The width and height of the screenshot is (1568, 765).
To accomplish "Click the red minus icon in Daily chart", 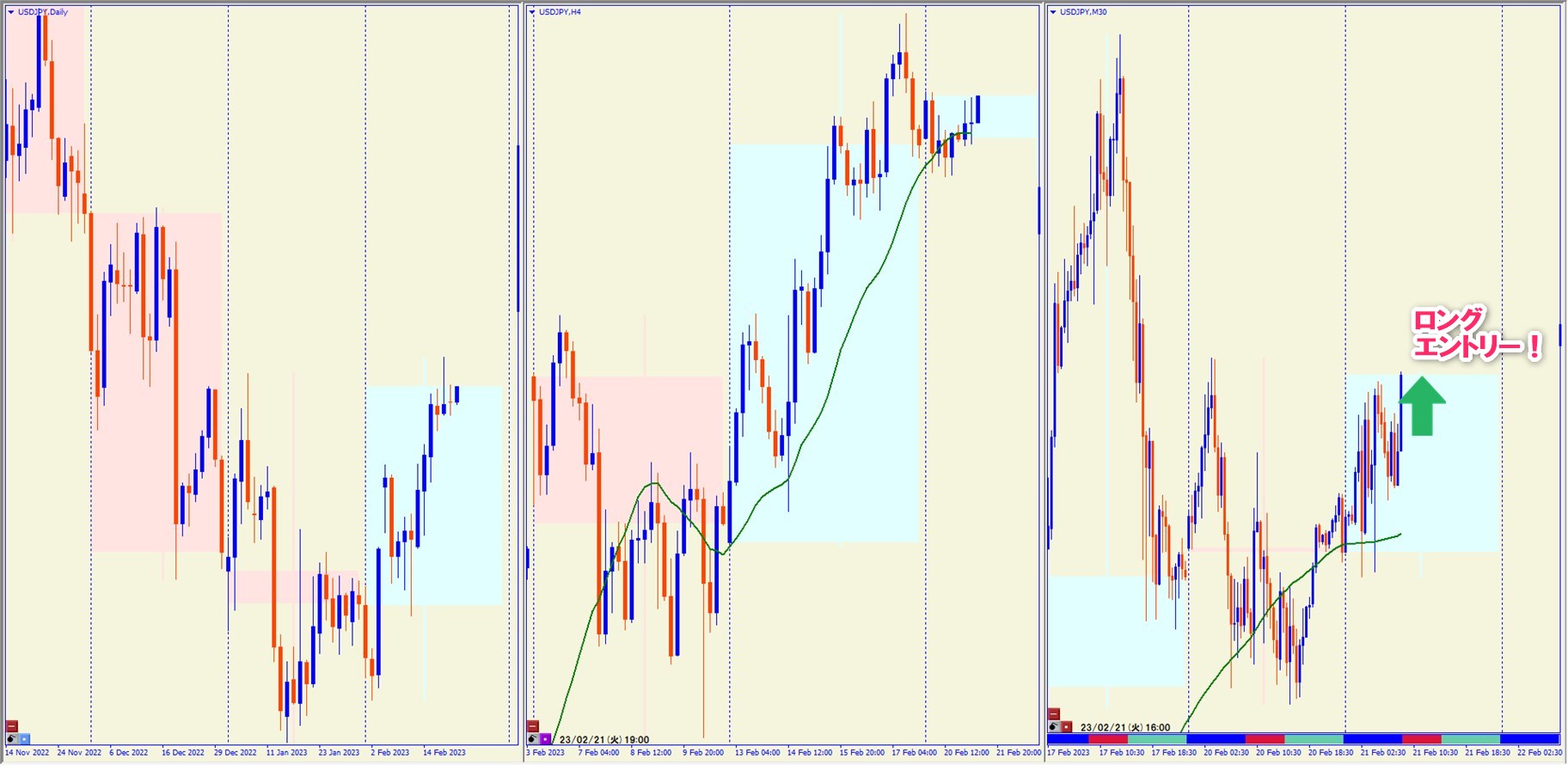I will coord(12,726).
